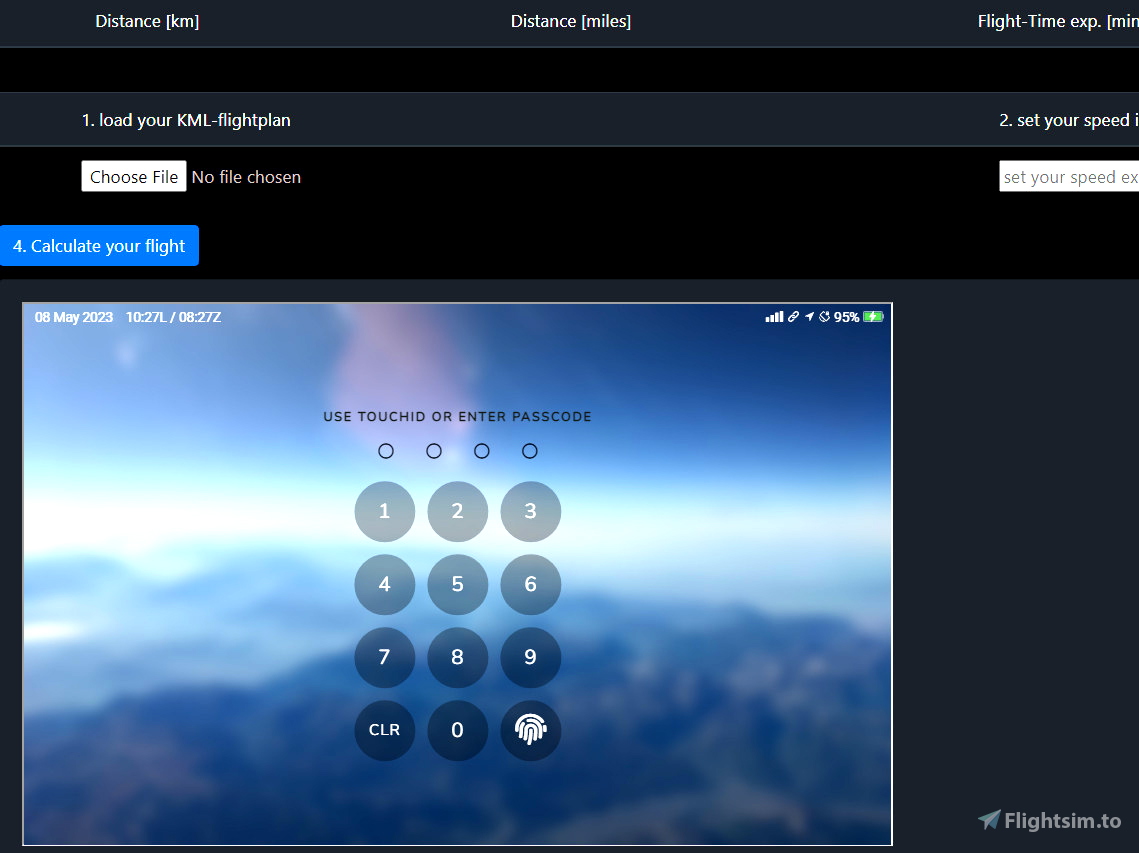Screen dimensions: 1139x853
Task: Click the first passcode dot indicator
Action: click(x=386, y=451)
